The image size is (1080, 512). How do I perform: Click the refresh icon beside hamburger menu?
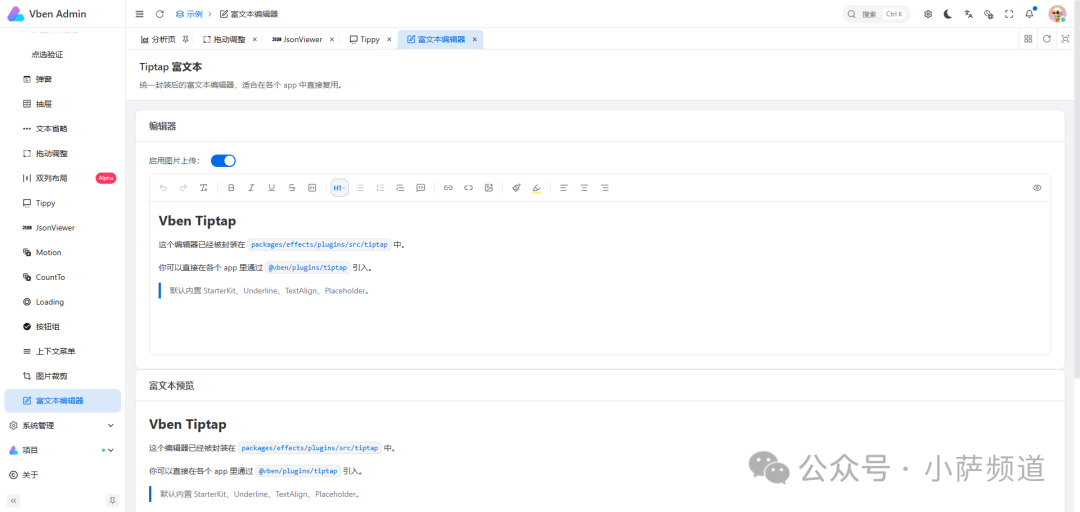coord(160,14)
